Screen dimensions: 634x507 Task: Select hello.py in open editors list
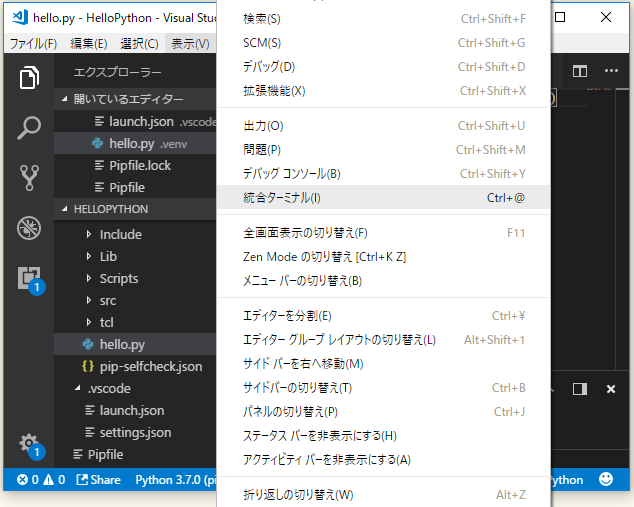pyautogui.click(x=135, y=144)
